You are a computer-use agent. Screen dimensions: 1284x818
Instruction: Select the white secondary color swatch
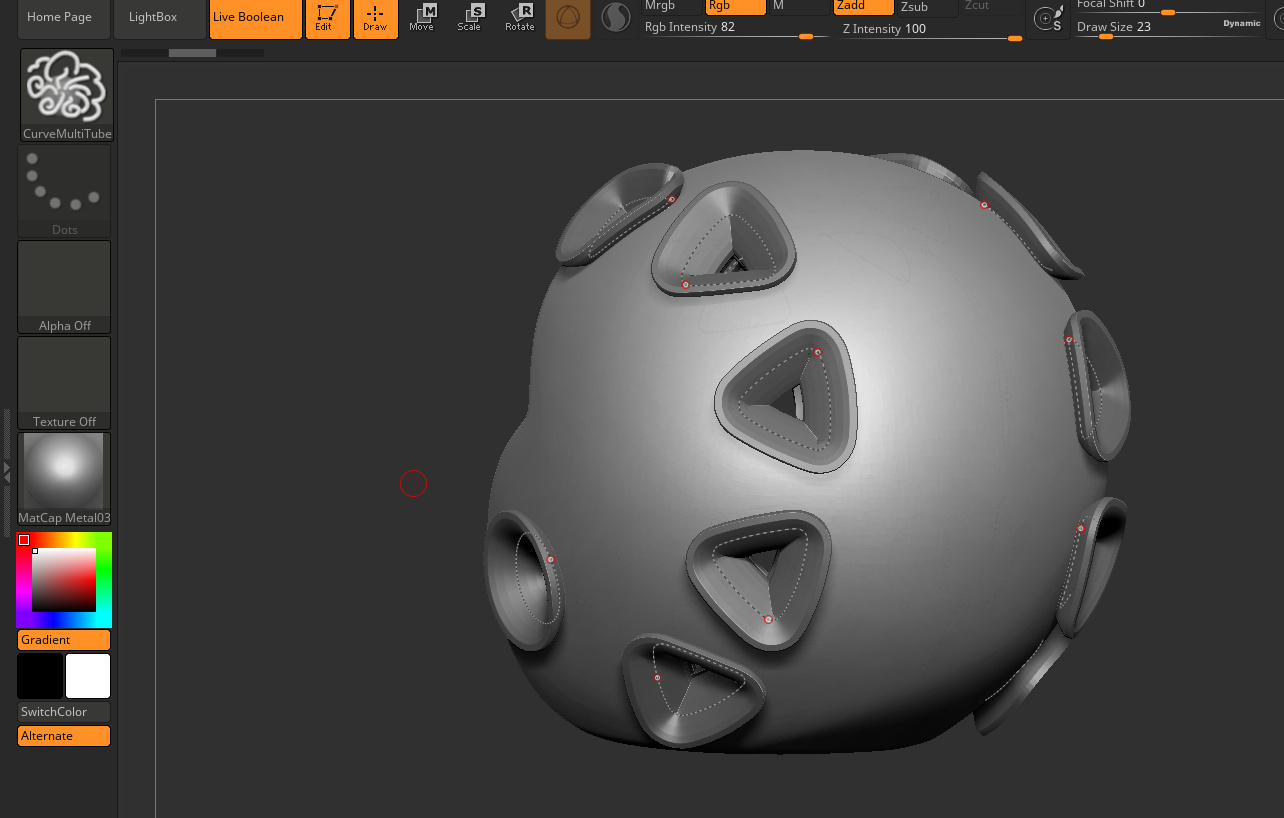(x=88, y=676)
